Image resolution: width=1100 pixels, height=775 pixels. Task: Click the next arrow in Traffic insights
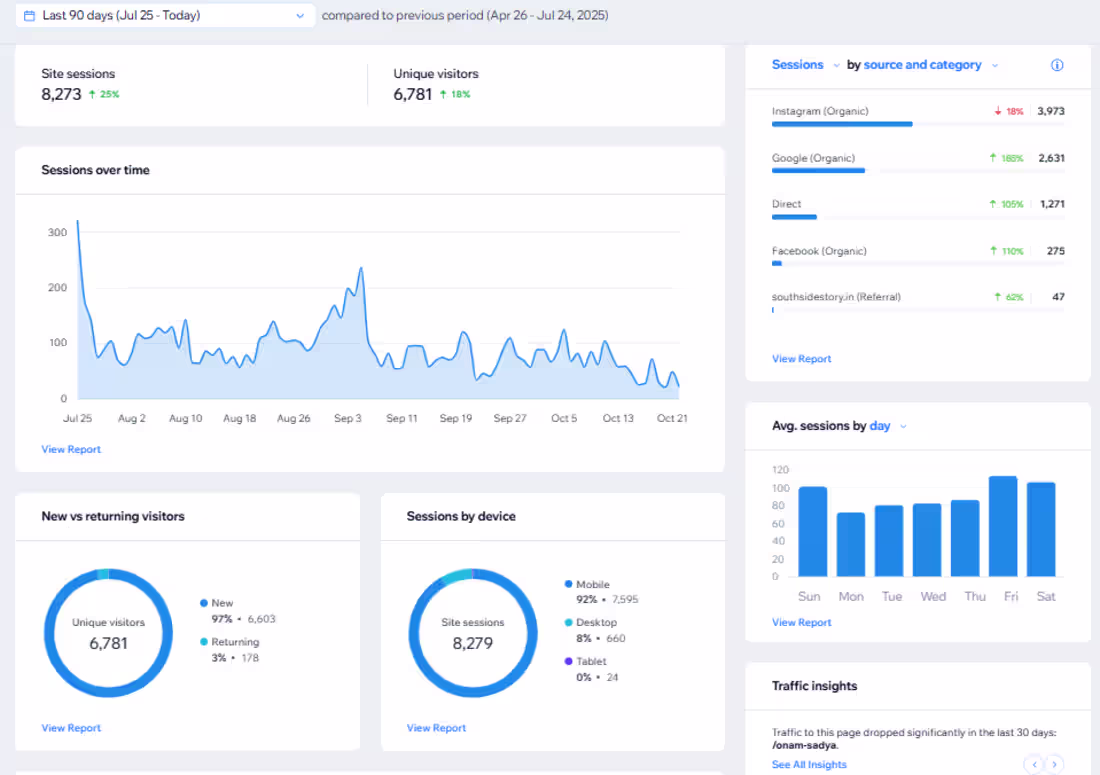1055,763
